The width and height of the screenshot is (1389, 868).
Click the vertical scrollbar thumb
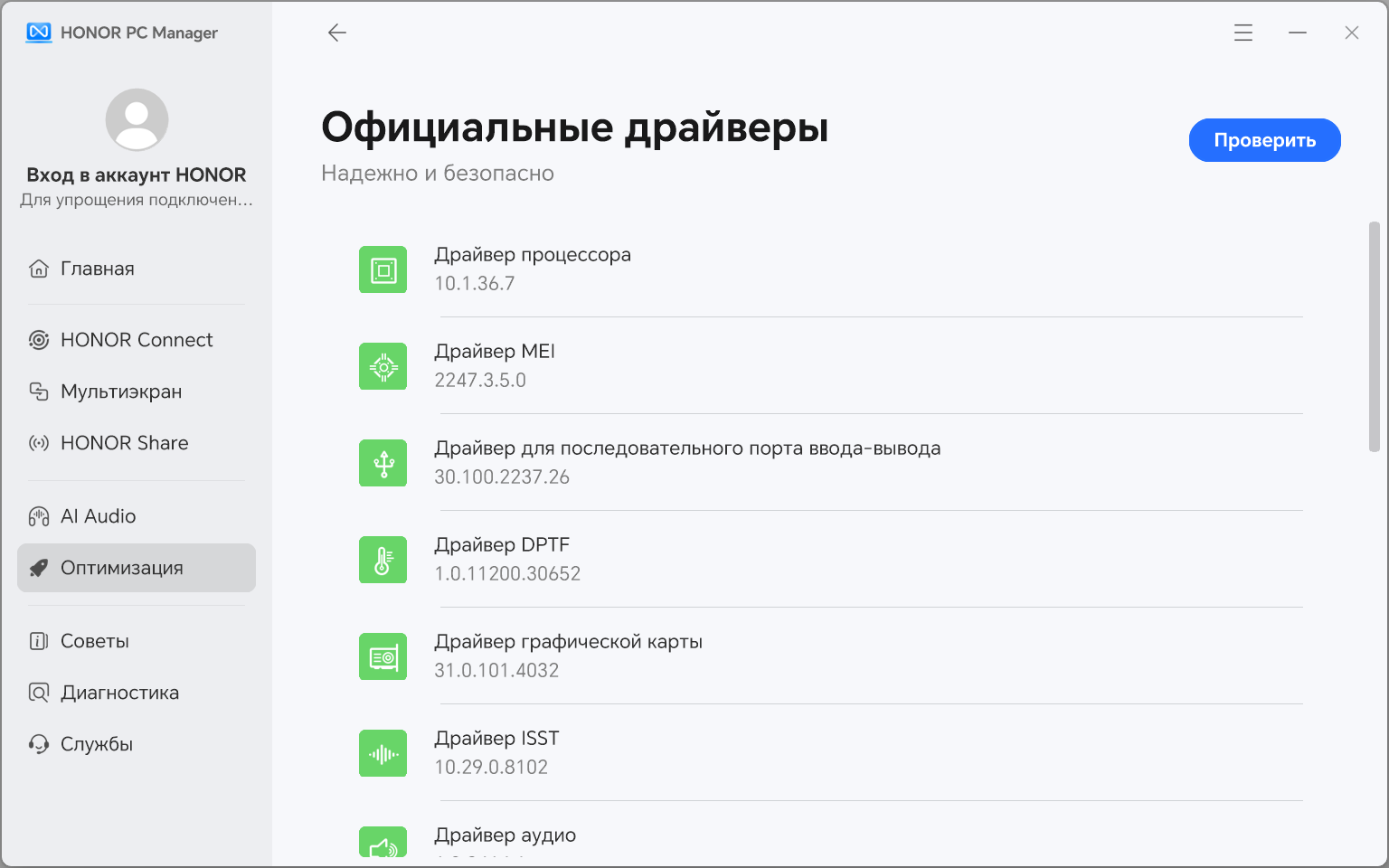point(1374,336)
